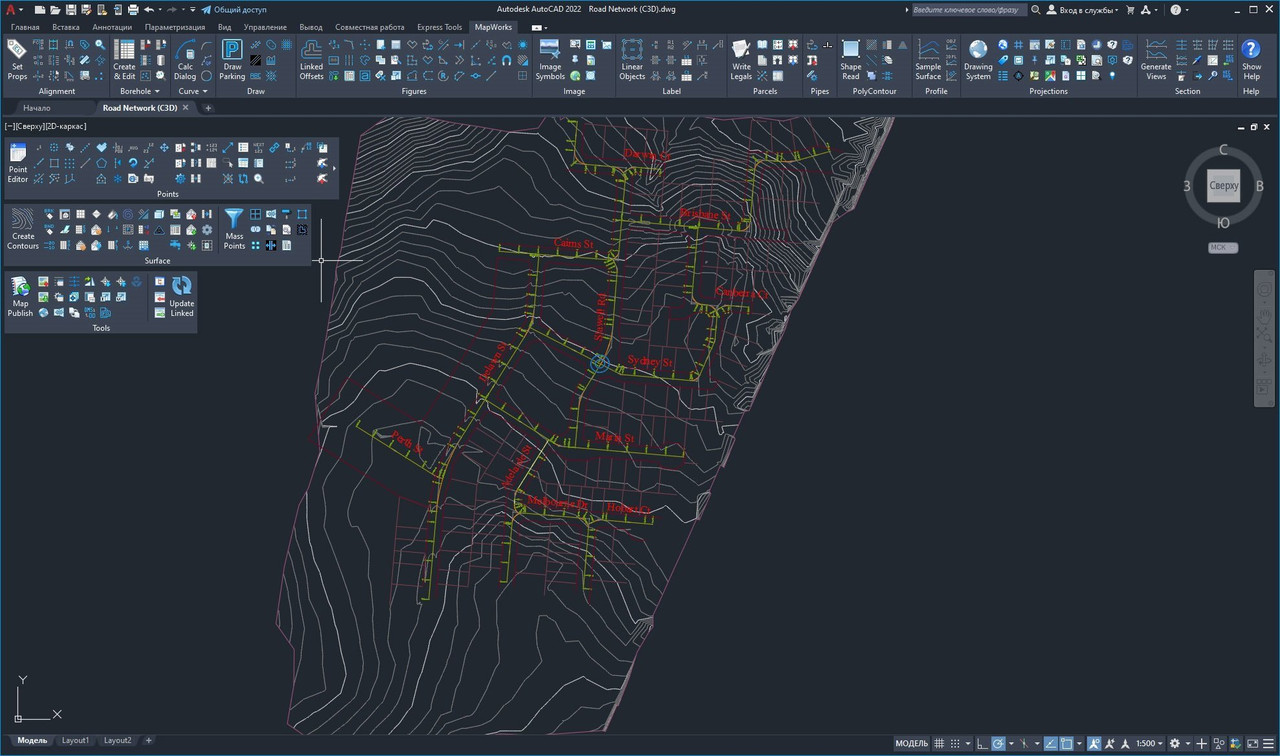Select the Draw Parking tool
The height and width of the screenshot is (756, 1280).
tap(232, 60)
